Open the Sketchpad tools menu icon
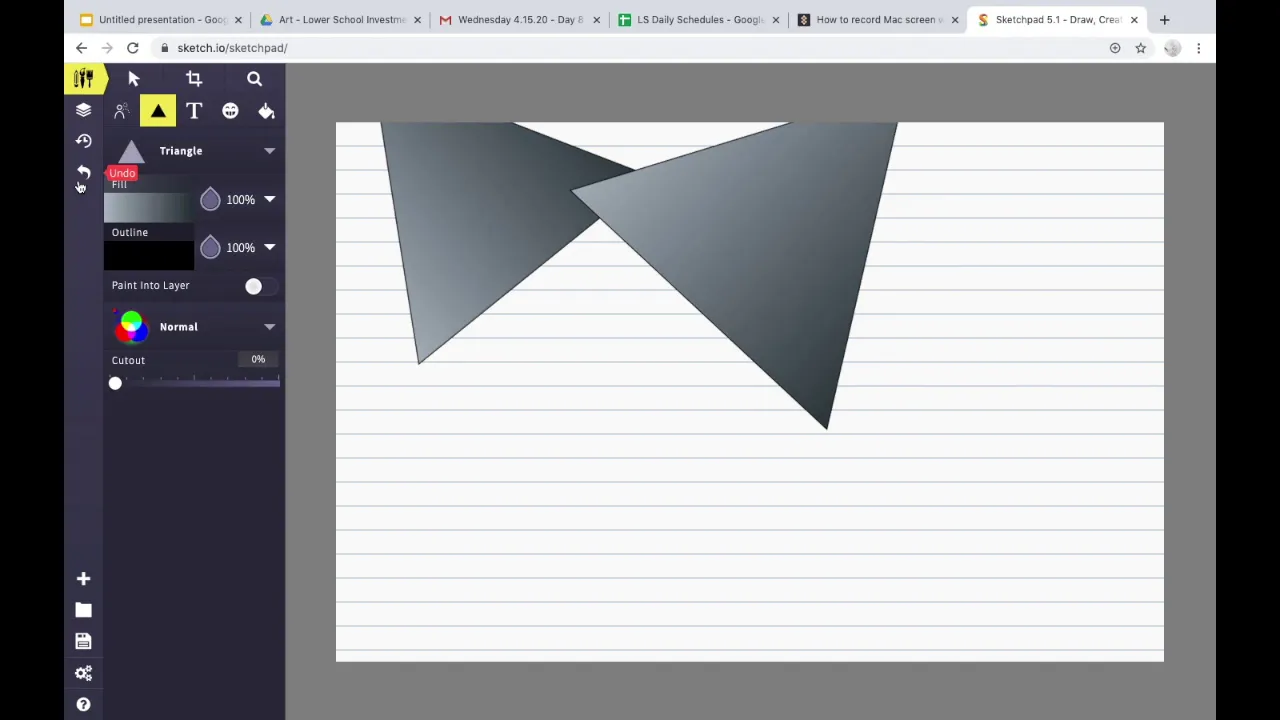This screenshot has height=720, width=1280. click(83, 79)
